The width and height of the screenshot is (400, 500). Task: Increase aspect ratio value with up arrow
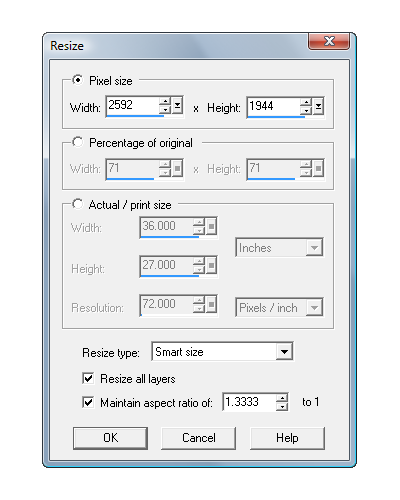282,398
